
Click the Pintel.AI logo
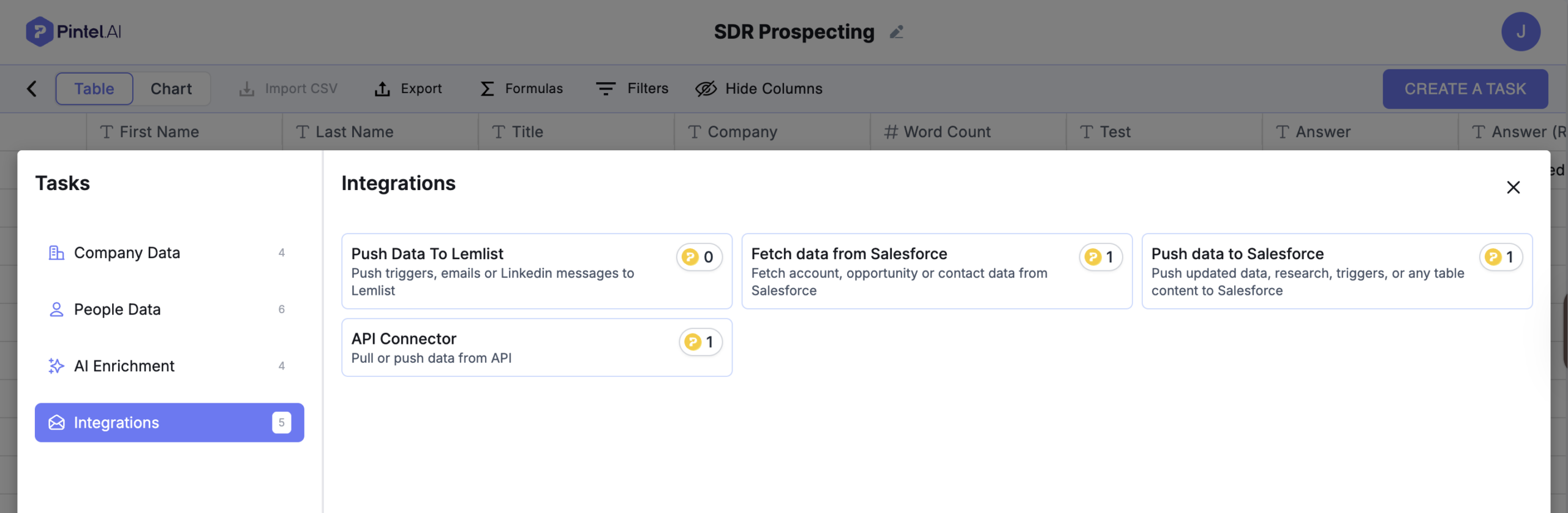click(x=73, y=31)
